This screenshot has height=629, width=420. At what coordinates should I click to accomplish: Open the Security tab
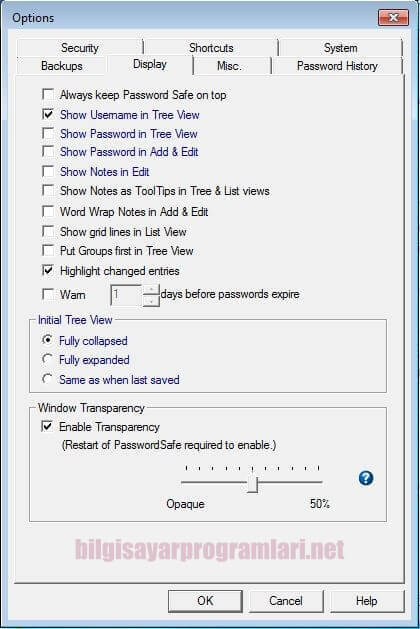(79, 48)
